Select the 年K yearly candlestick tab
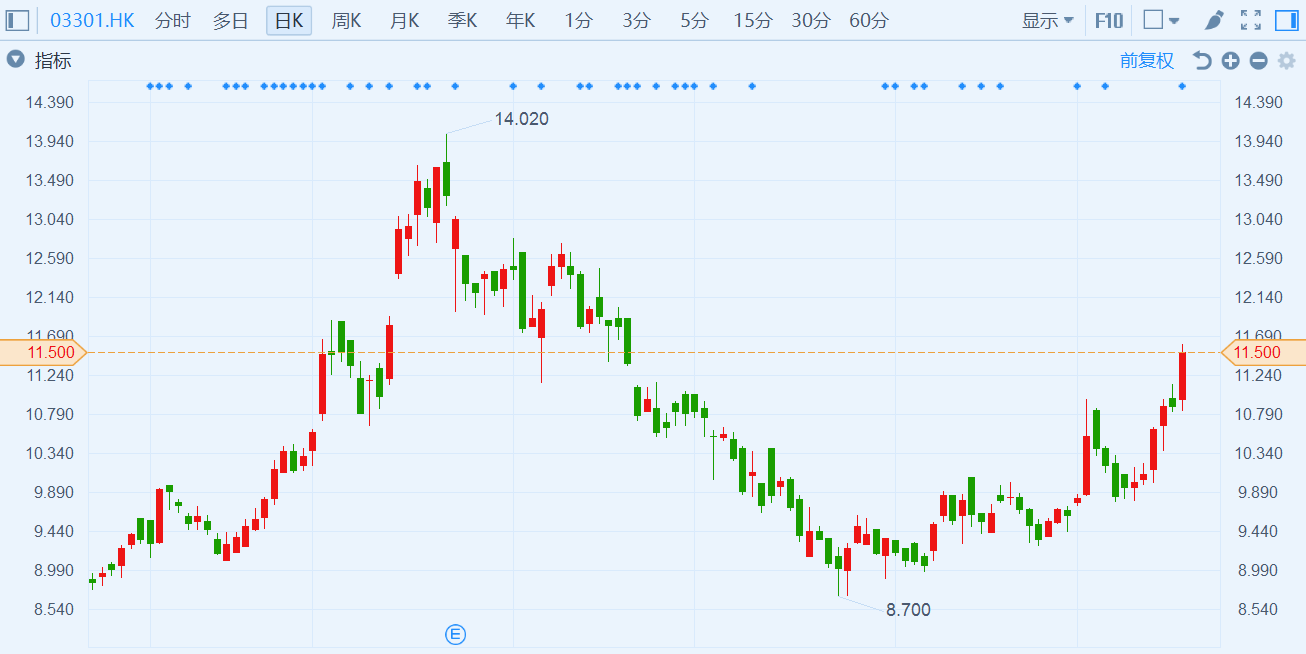The width and height of the screenshot is (1306, 654). tap(520, 20)
